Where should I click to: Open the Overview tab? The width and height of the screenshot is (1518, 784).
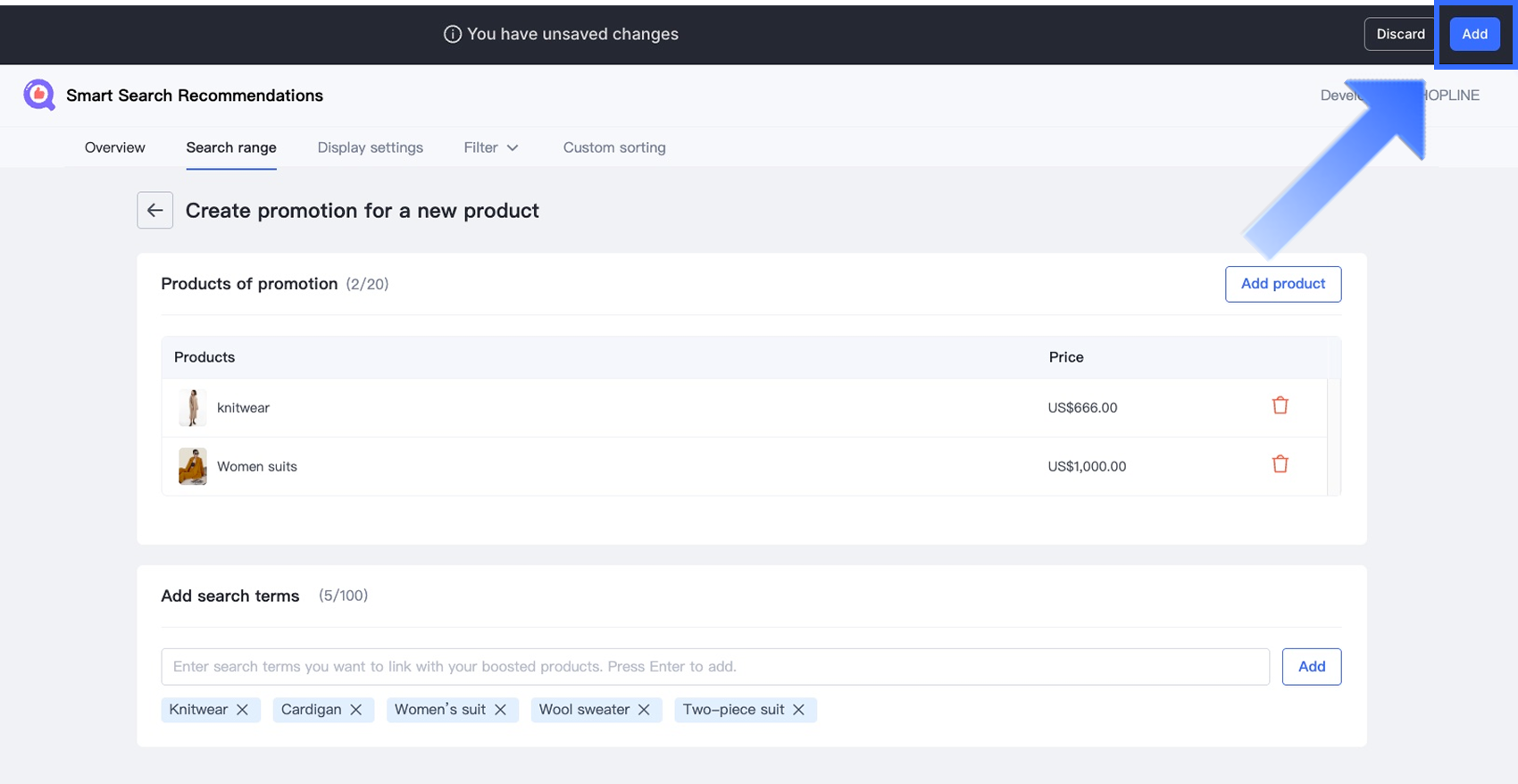point(114,147)
